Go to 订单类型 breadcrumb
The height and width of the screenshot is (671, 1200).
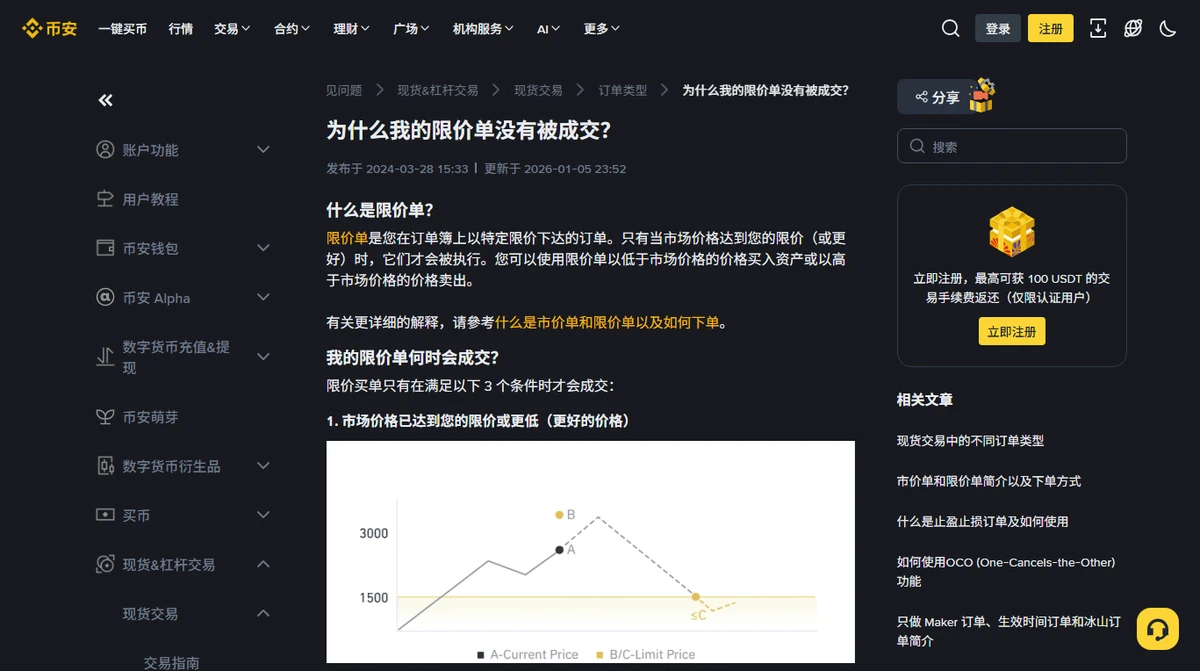click(623, 90)
